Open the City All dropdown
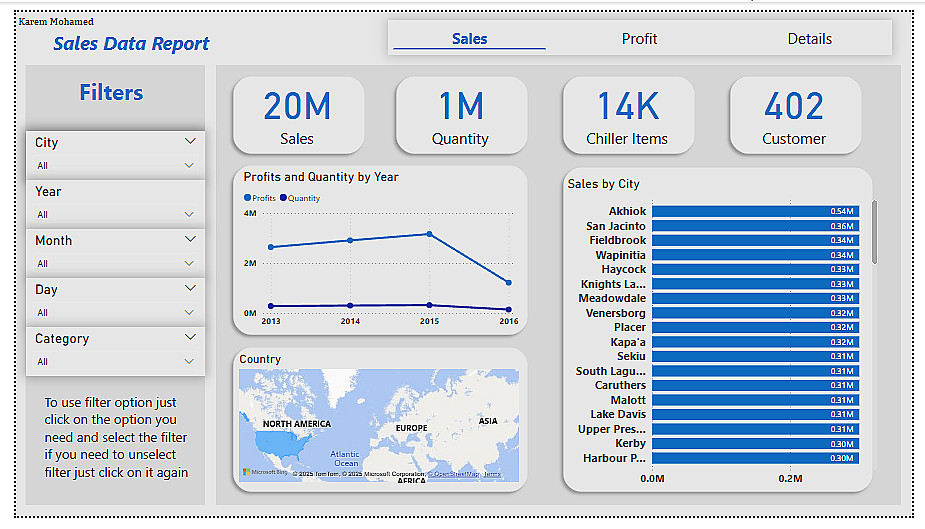The width and height of the screenshot is (925, 529). pos(116,166)
